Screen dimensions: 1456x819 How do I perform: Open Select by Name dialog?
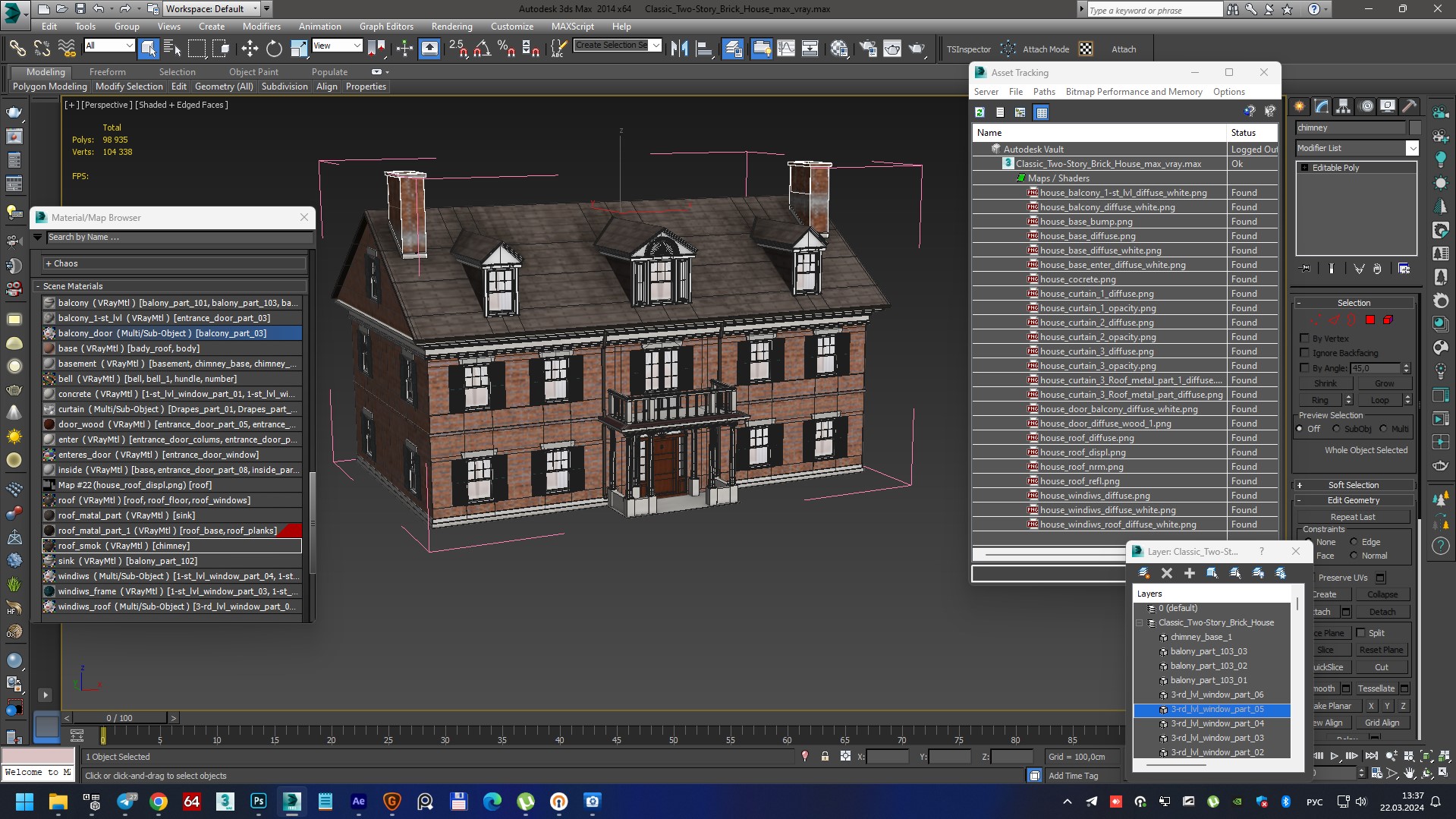pyautogui.click(x=172, y=49)
